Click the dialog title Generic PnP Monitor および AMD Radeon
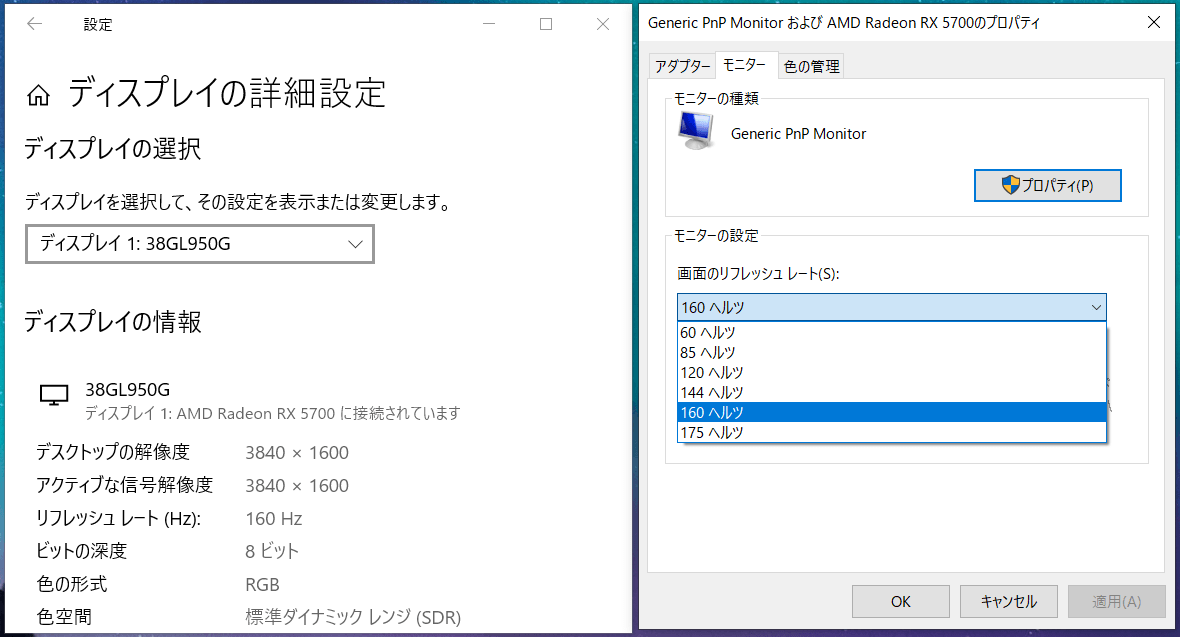 click(x=844, y=23)
